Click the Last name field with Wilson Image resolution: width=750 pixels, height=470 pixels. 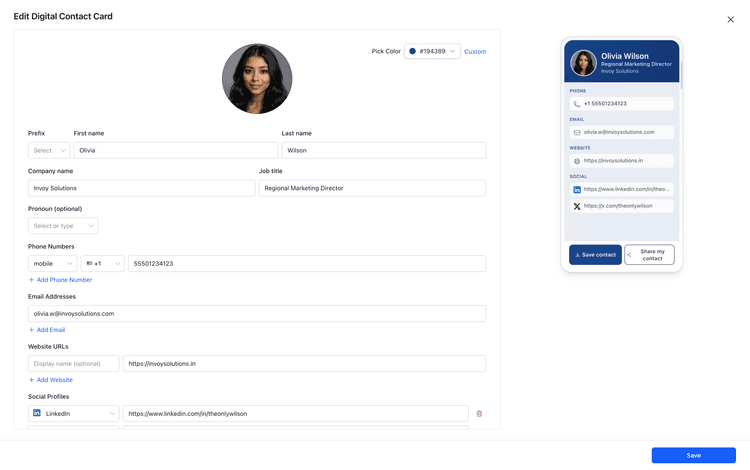coord(384,150)
